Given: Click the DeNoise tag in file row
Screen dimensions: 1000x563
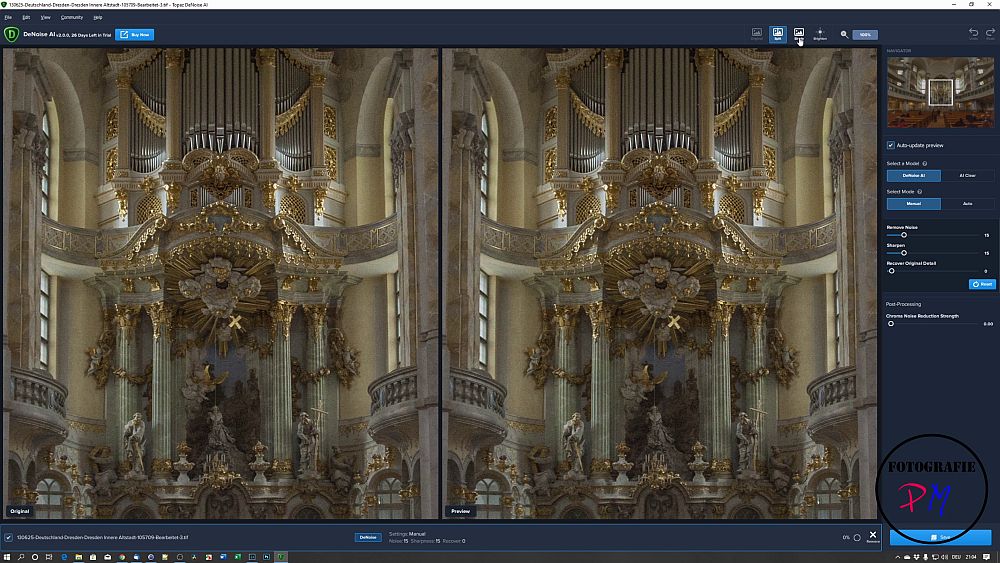Looking at the screenshot, I should [x=368, y=537].
